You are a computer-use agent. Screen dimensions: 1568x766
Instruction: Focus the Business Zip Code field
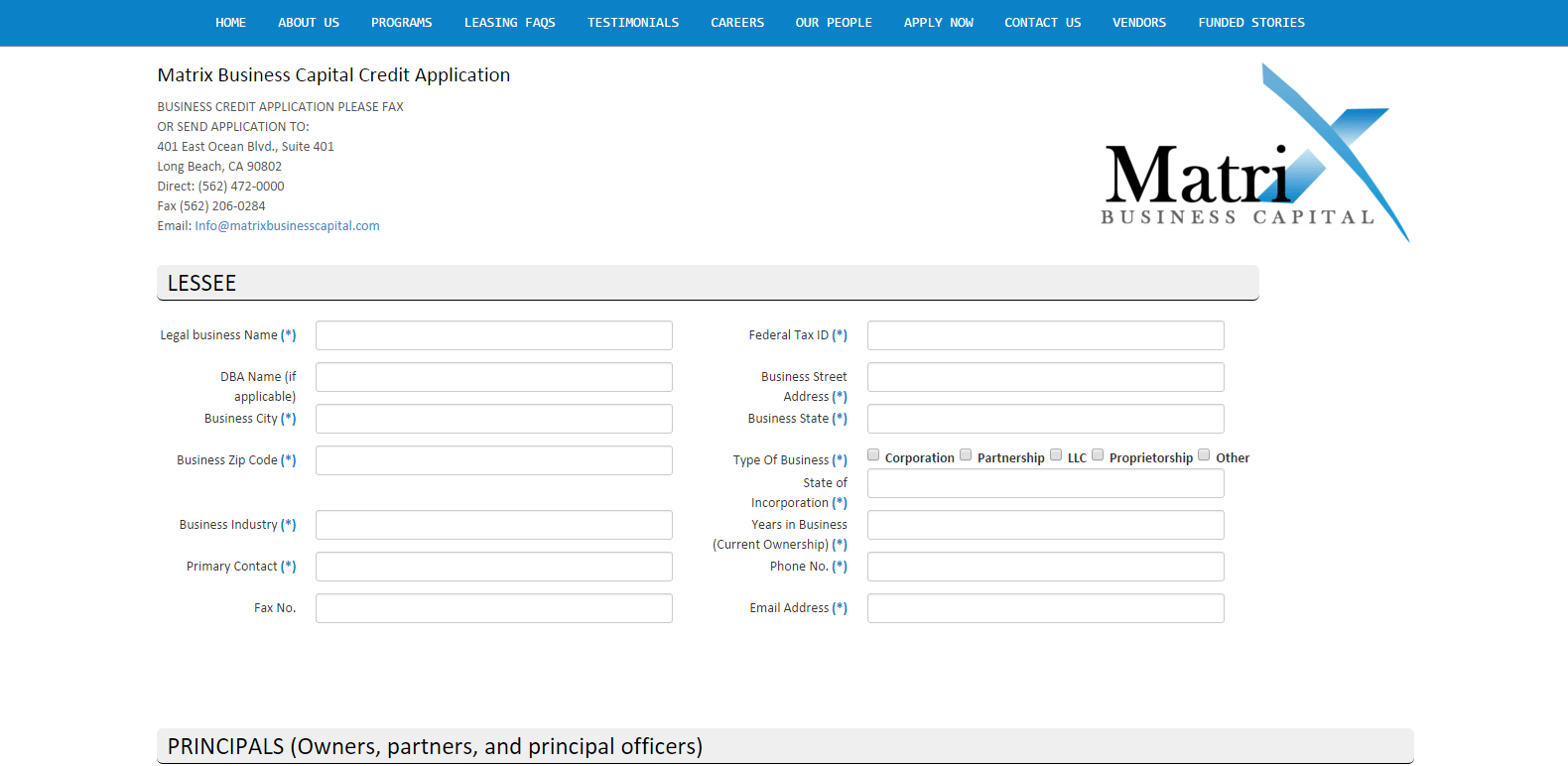tap(494, 460)
